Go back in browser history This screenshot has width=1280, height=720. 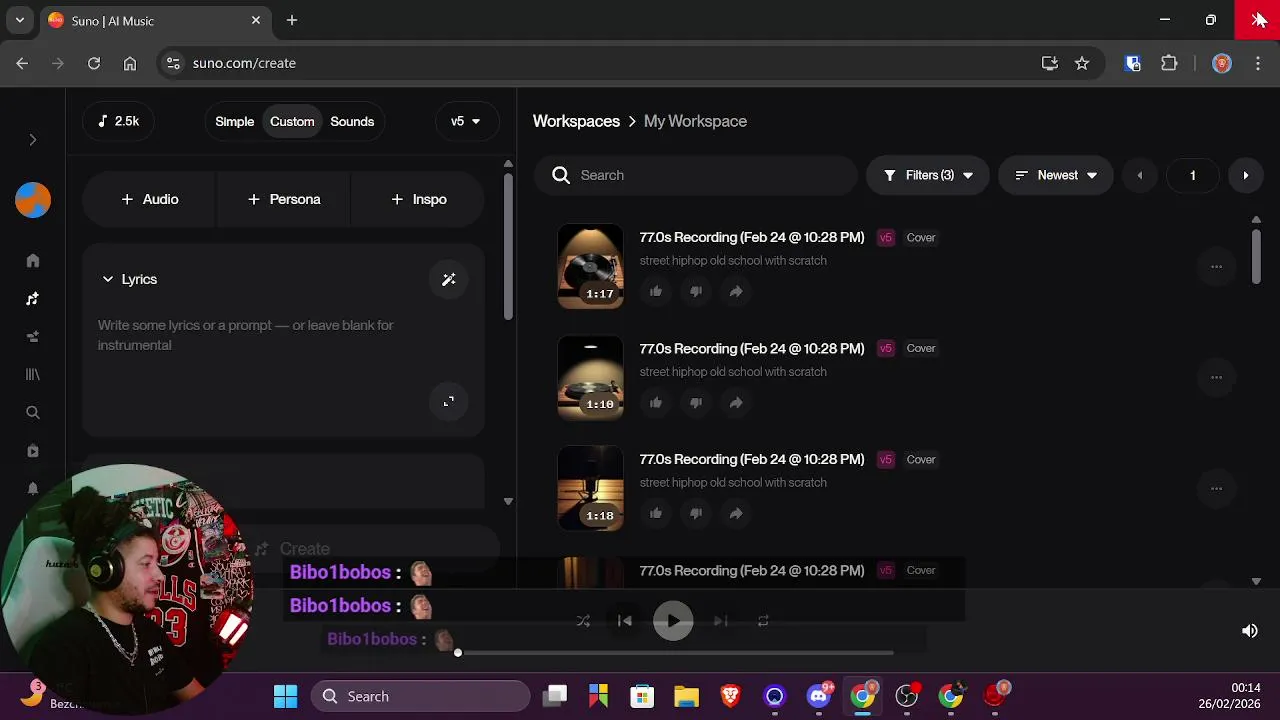tap(22, 63)
